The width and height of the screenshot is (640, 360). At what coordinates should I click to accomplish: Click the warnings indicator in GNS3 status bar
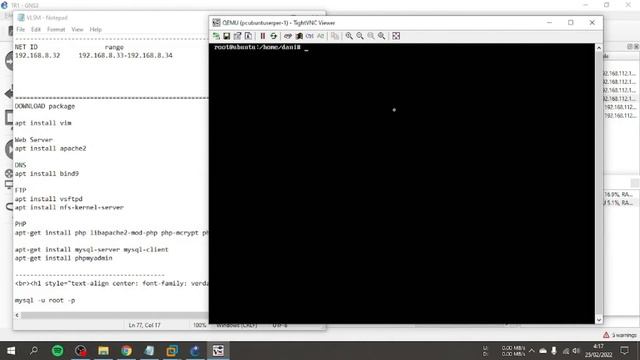coord(620,335)
